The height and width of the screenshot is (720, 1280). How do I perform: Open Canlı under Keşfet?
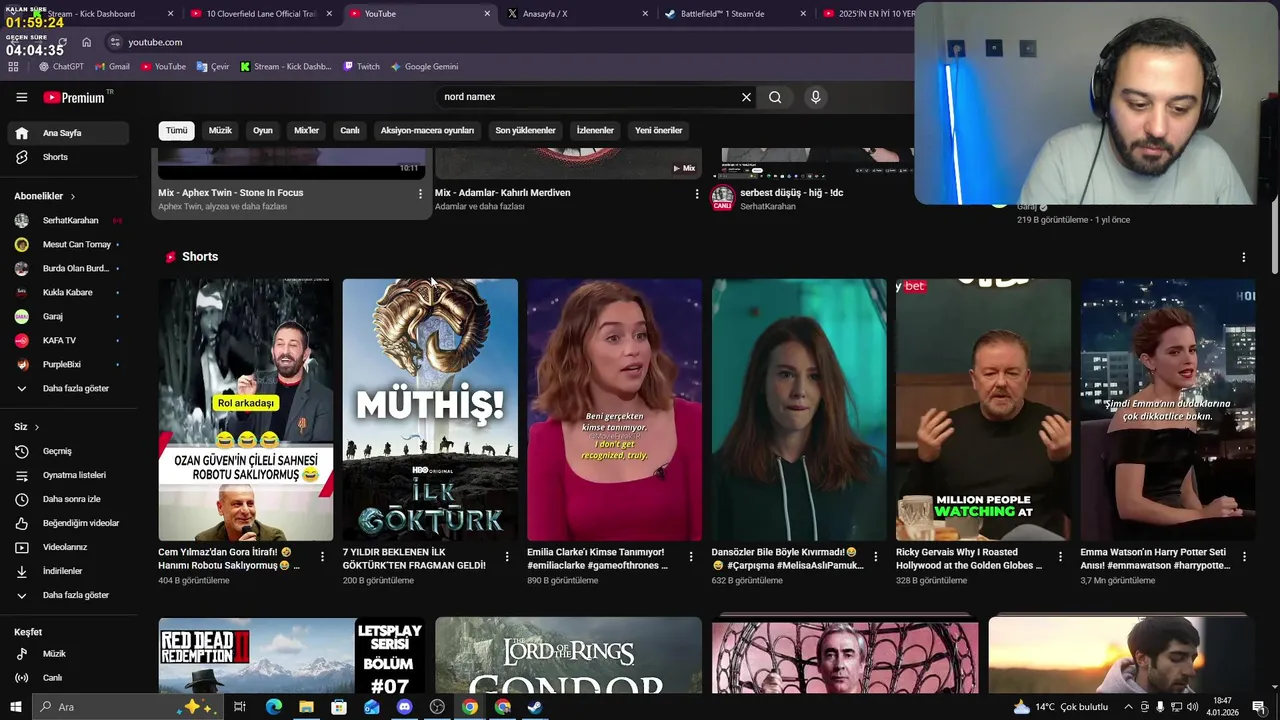[x=68, y=678]
